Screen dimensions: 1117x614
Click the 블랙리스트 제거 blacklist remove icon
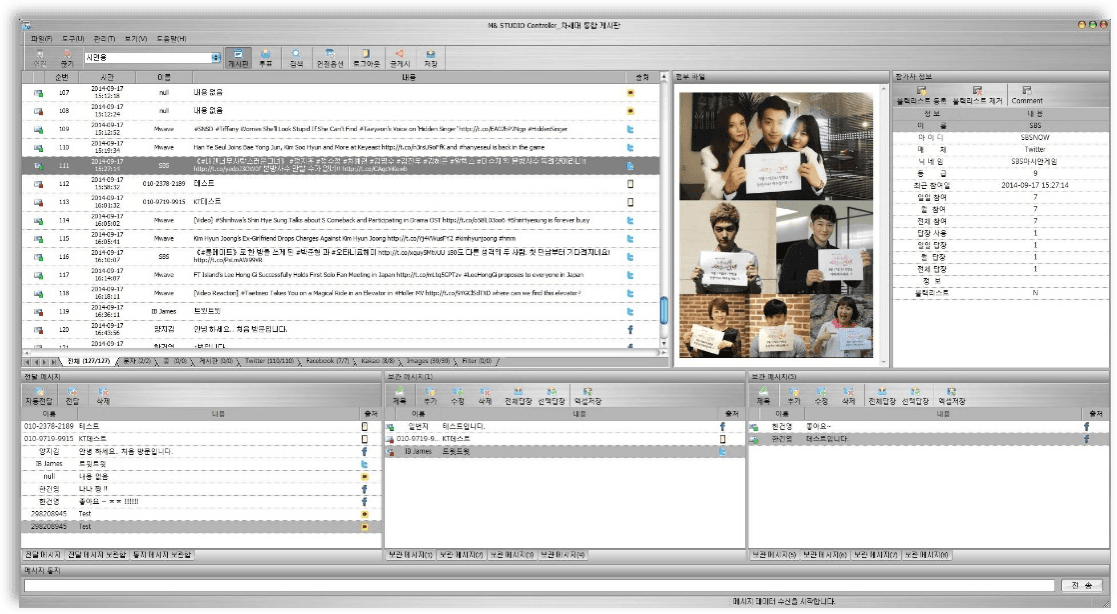point(976,95)
